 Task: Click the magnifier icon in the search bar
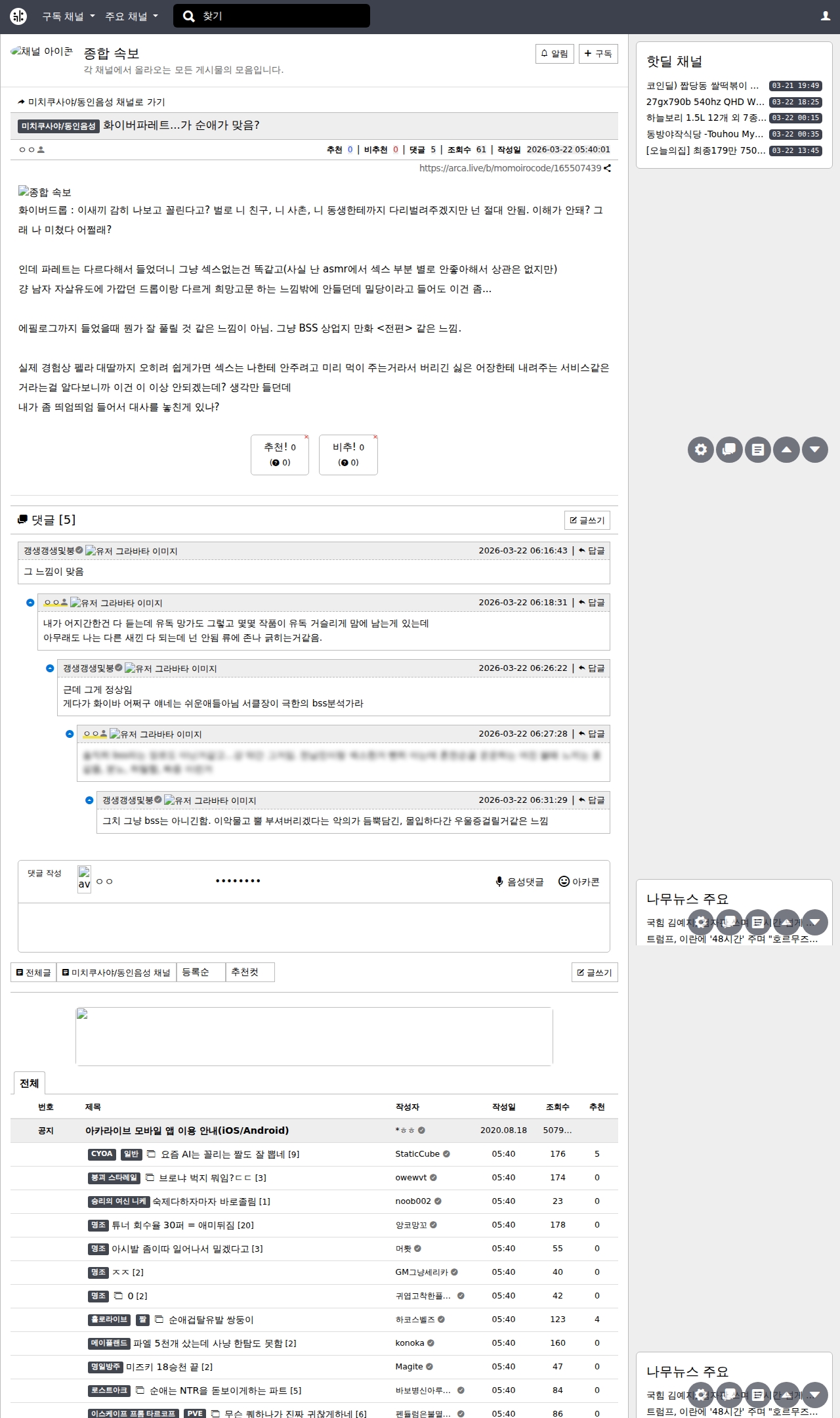pos(188,16)
